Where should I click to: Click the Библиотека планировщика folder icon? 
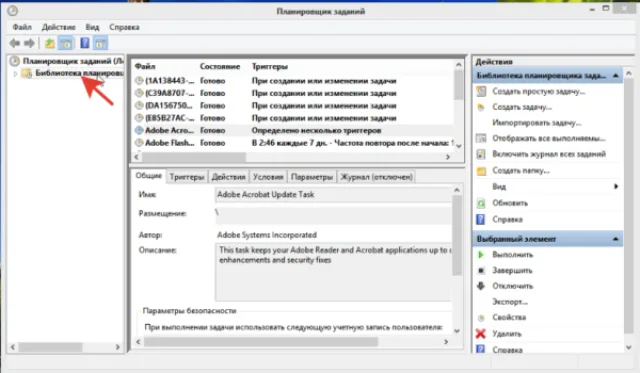27,73
